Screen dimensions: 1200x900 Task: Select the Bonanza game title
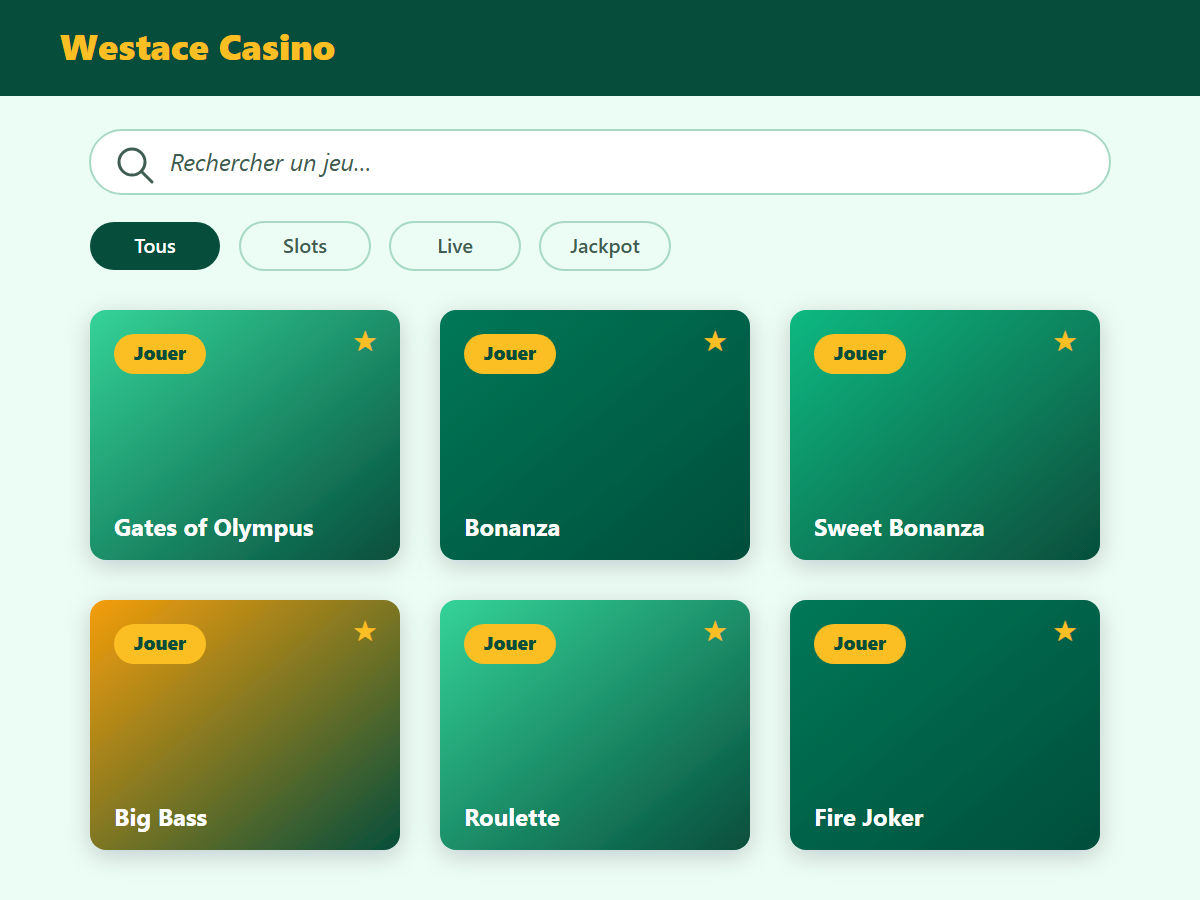pos(512,528)
